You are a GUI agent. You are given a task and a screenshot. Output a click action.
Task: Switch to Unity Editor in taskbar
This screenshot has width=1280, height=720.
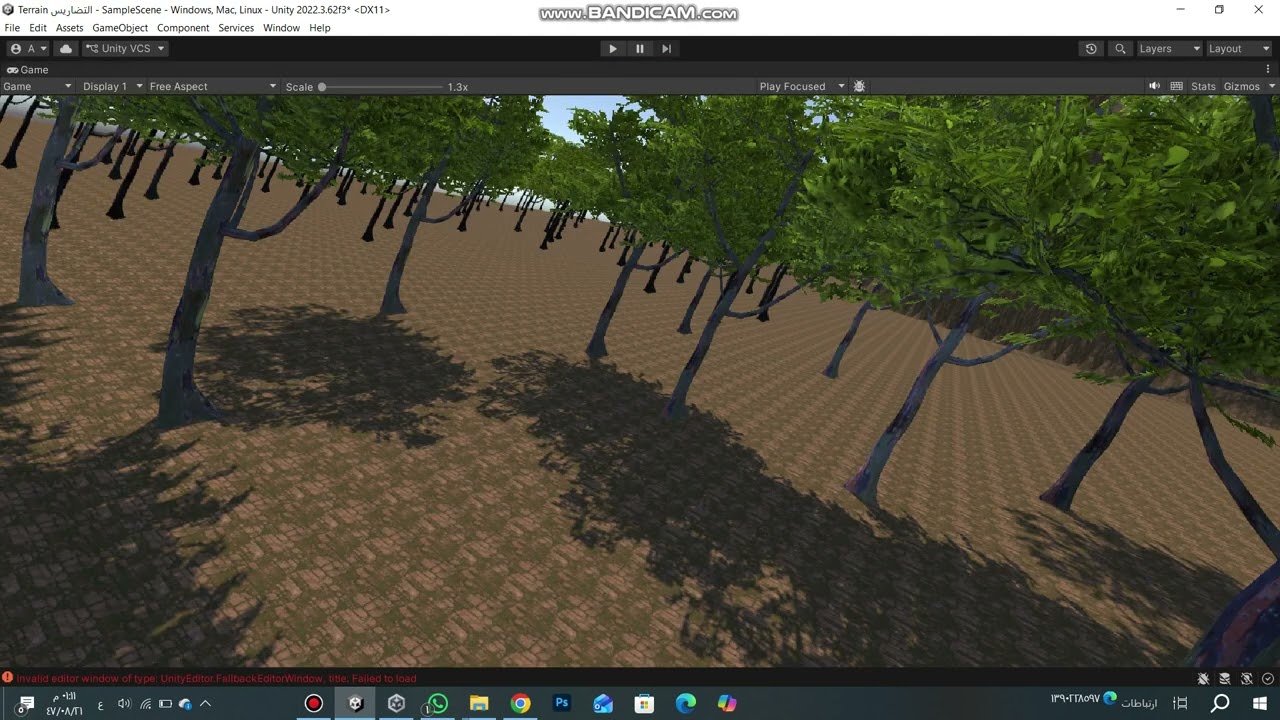tap(355, 703)
